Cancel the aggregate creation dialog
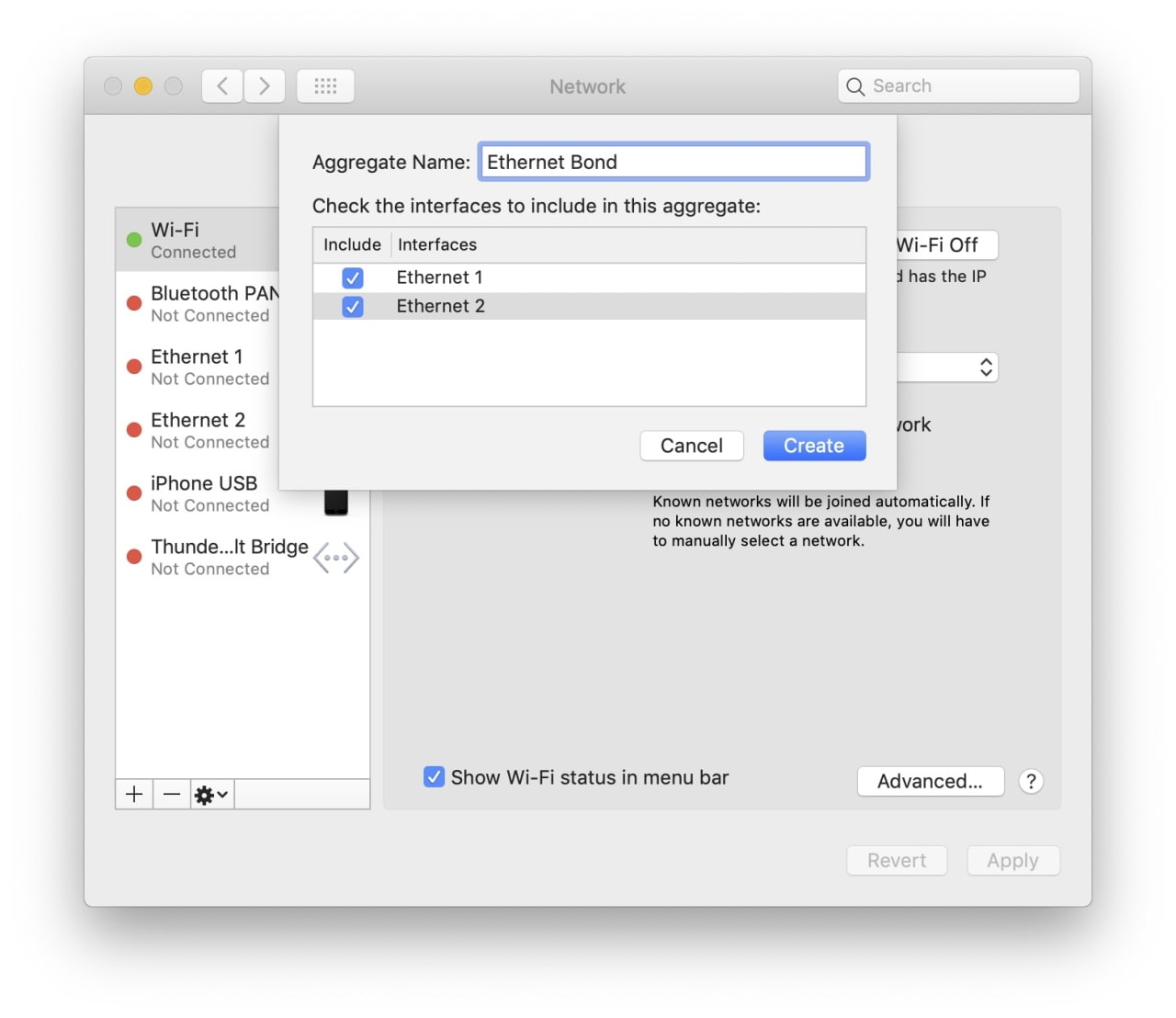Image resolution: width=1176 pixels, height=1018 pixels. point(691,446)
